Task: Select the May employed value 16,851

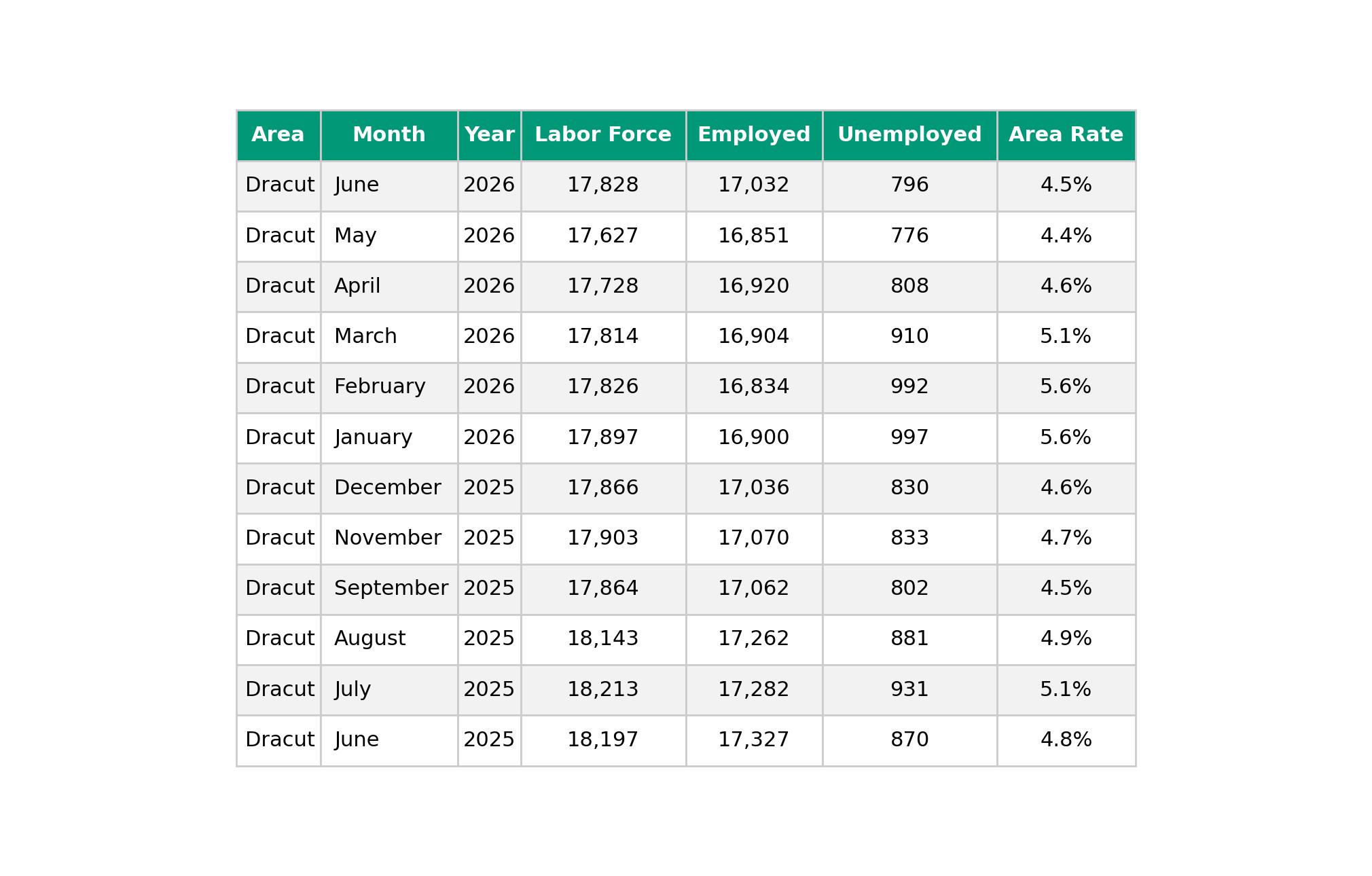Action: coord(754,236)
